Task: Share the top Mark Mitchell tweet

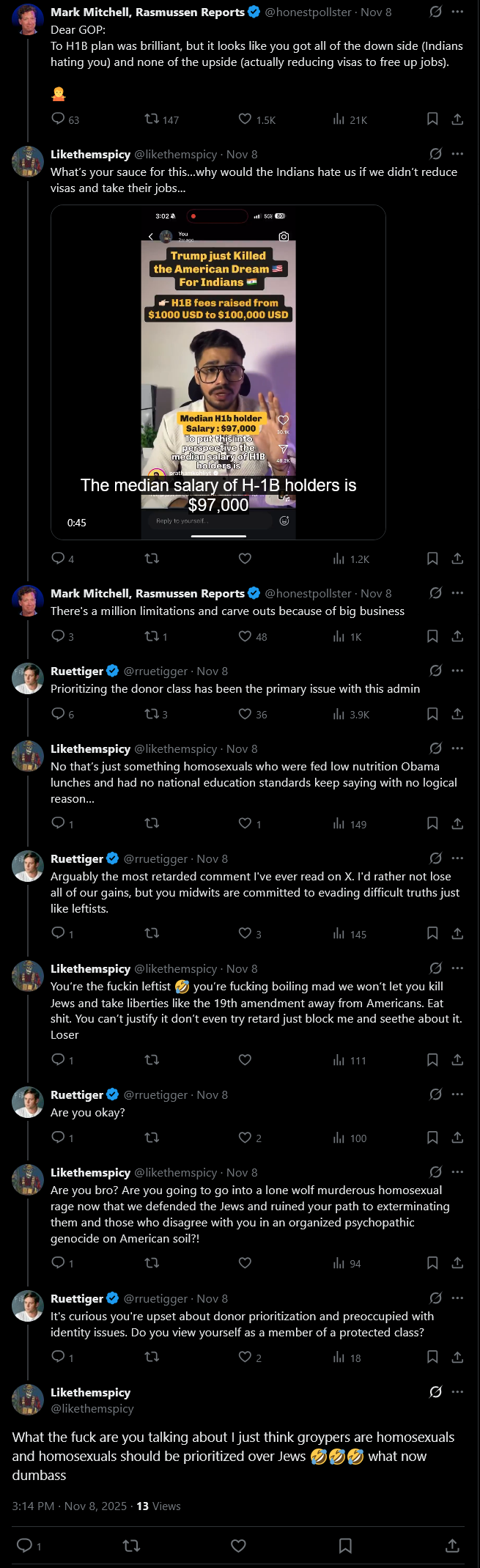Action: click(457, 119)
